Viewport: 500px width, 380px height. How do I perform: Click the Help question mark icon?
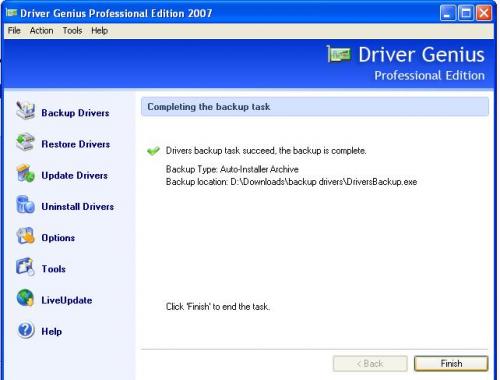pyautogui.click(x=25, y=330)
